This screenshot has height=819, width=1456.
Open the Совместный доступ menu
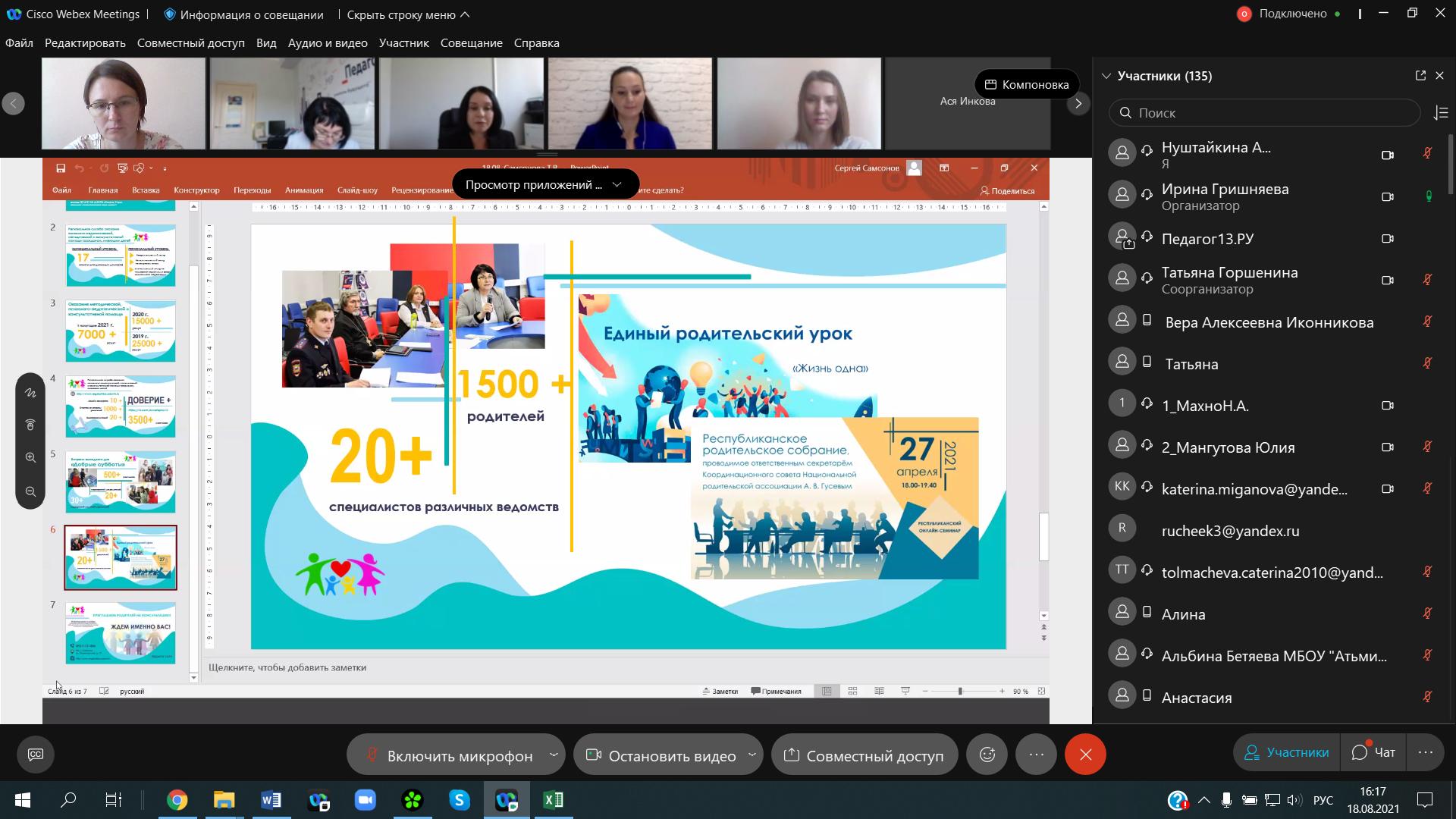pos(191,43)
